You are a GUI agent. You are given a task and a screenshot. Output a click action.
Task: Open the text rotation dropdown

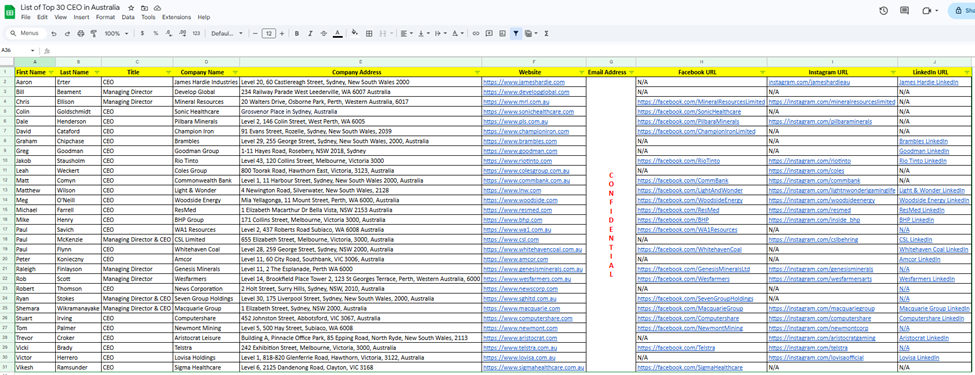pos(457,33)
